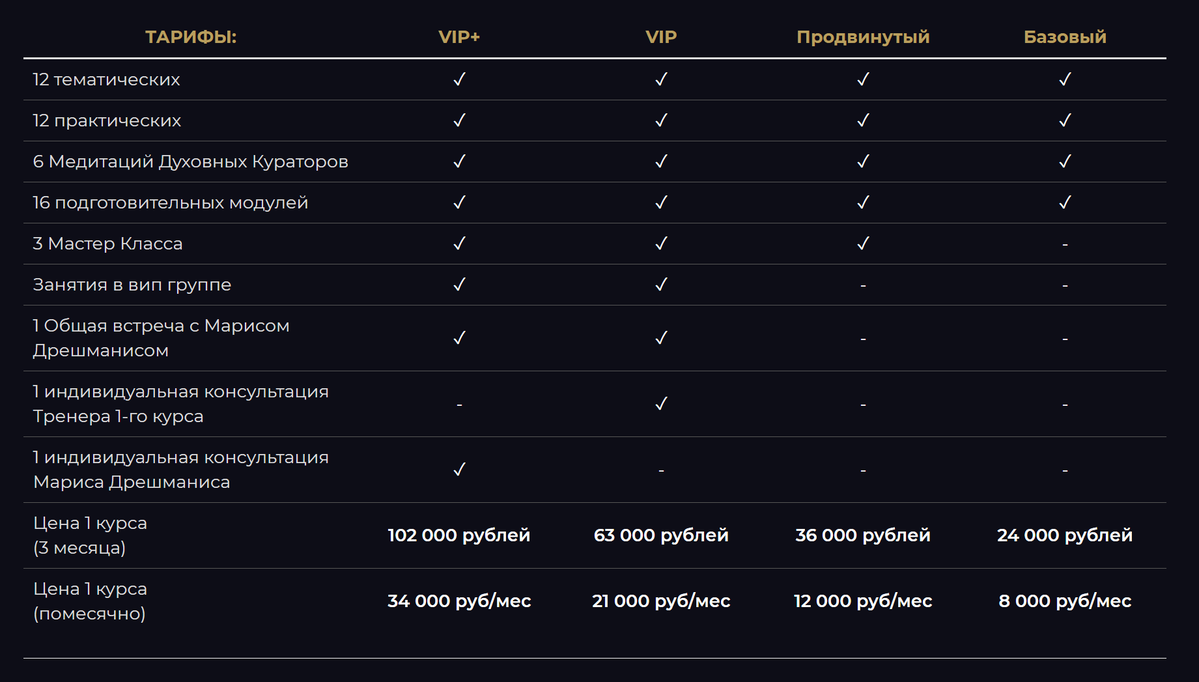Image resolution: width=1199 pixels, height=682 pixels.
Task: Click the 12 000 руб/мес price
Action: (x=863, y=601)
